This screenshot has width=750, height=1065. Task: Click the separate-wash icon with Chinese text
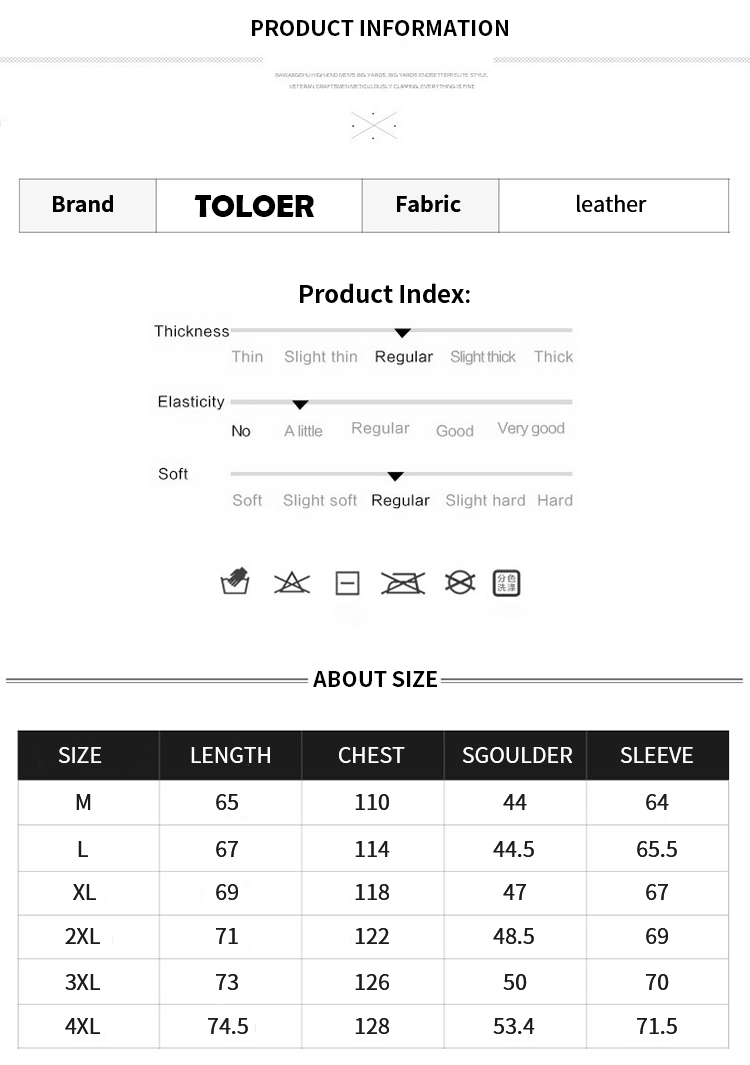pyautogui.click(x=507, y=582)
